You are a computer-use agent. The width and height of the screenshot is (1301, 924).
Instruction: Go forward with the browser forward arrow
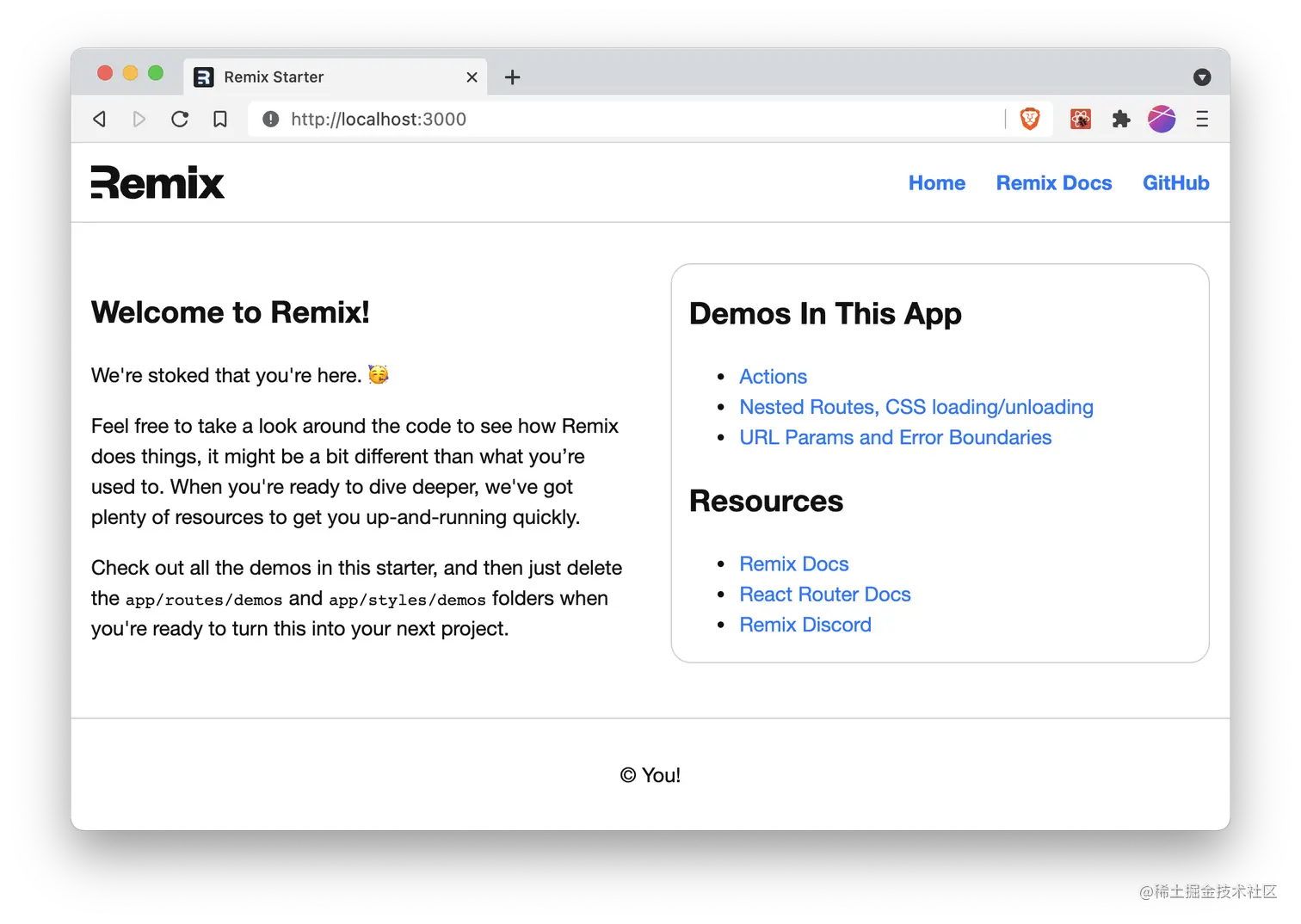point(139,119)
